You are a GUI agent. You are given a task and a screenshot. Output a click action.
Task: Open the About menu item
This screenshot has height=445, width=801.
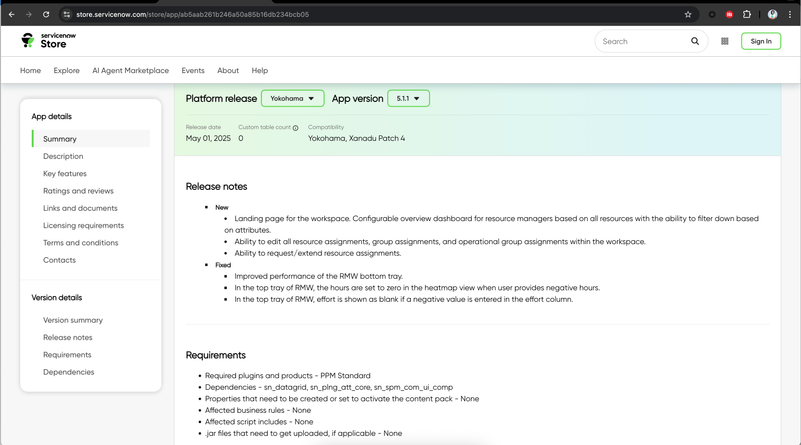[x=228, y=71]
